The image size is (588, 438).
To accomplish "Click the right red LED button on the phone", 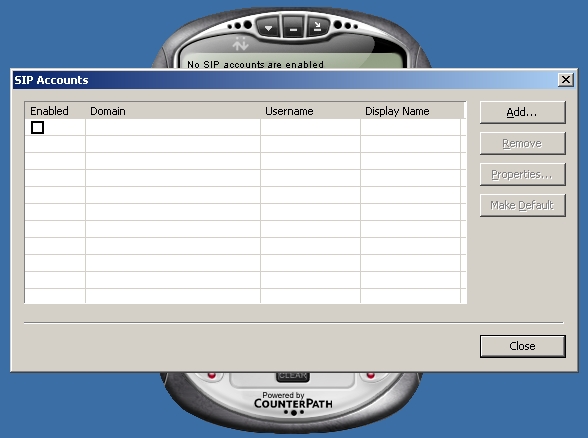I will [370, 375].
